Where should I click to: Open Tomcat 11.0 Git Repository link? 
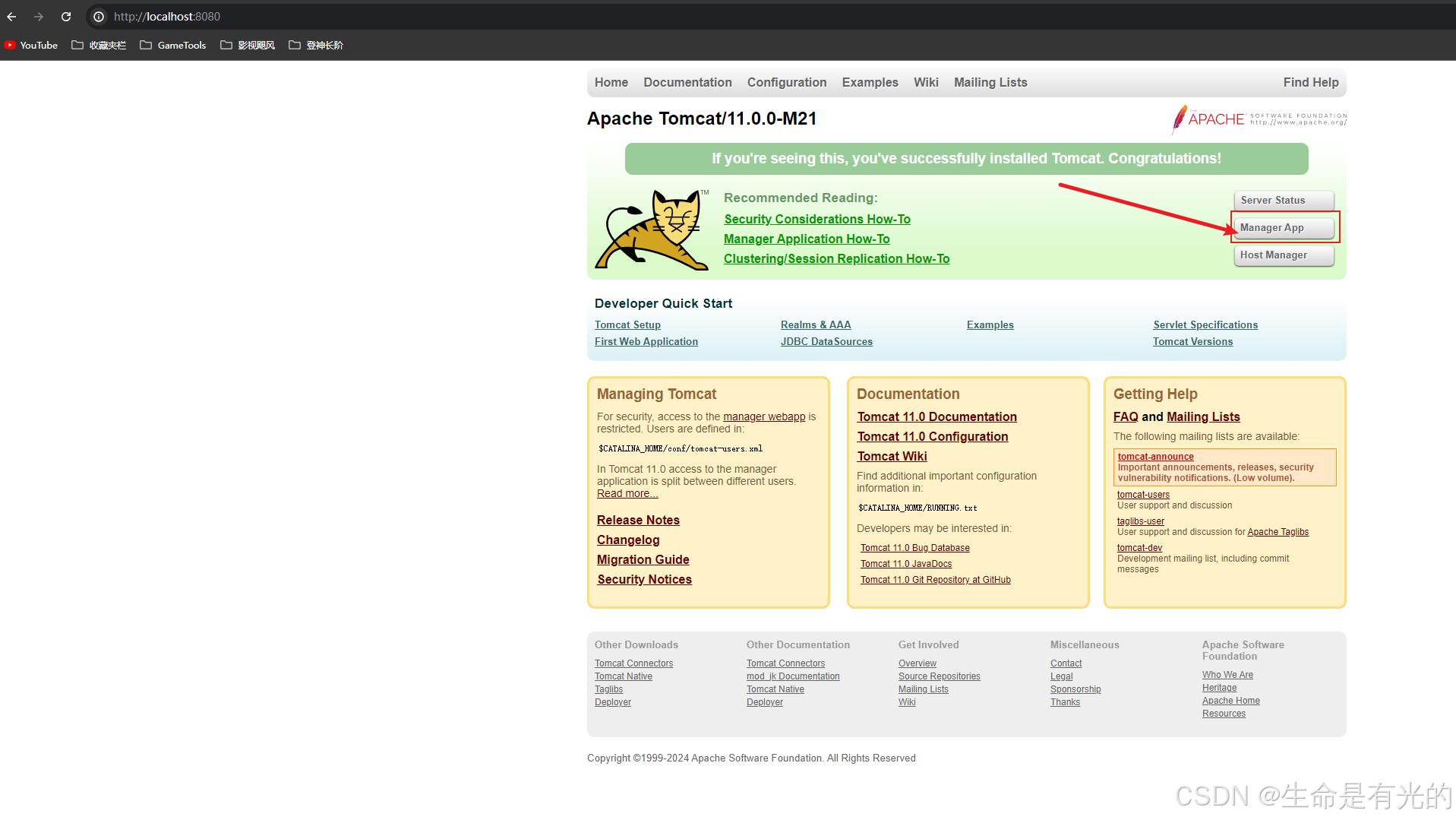tap(936, 580)
